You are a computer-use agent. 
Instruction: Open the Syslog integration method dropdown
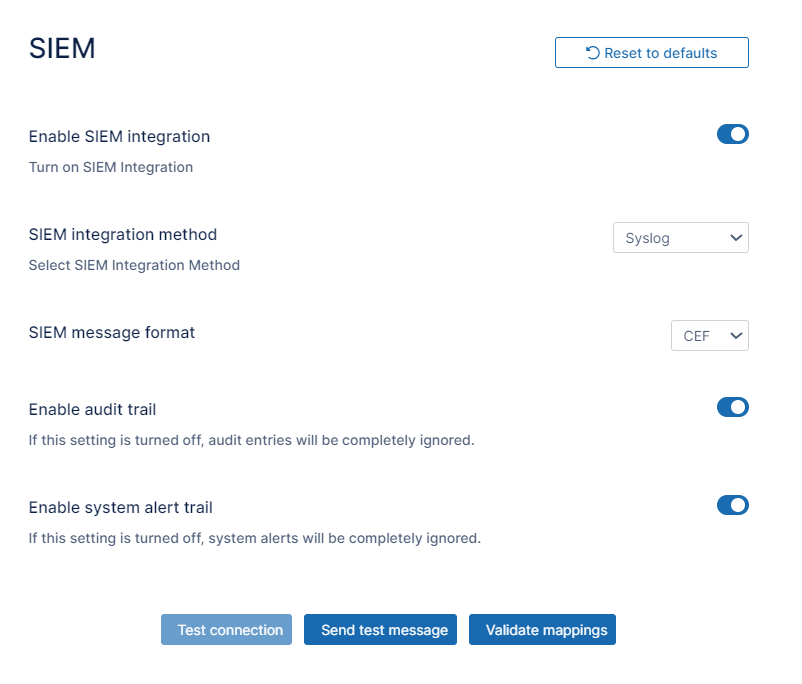680,238
